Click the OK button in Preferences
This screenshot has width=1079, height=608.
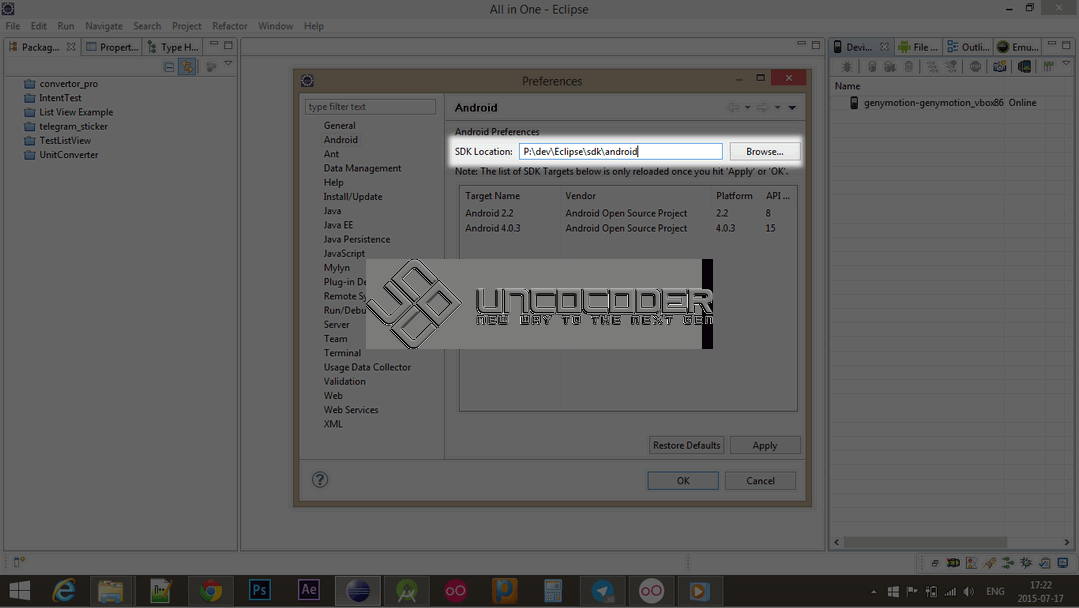[683, 481]
